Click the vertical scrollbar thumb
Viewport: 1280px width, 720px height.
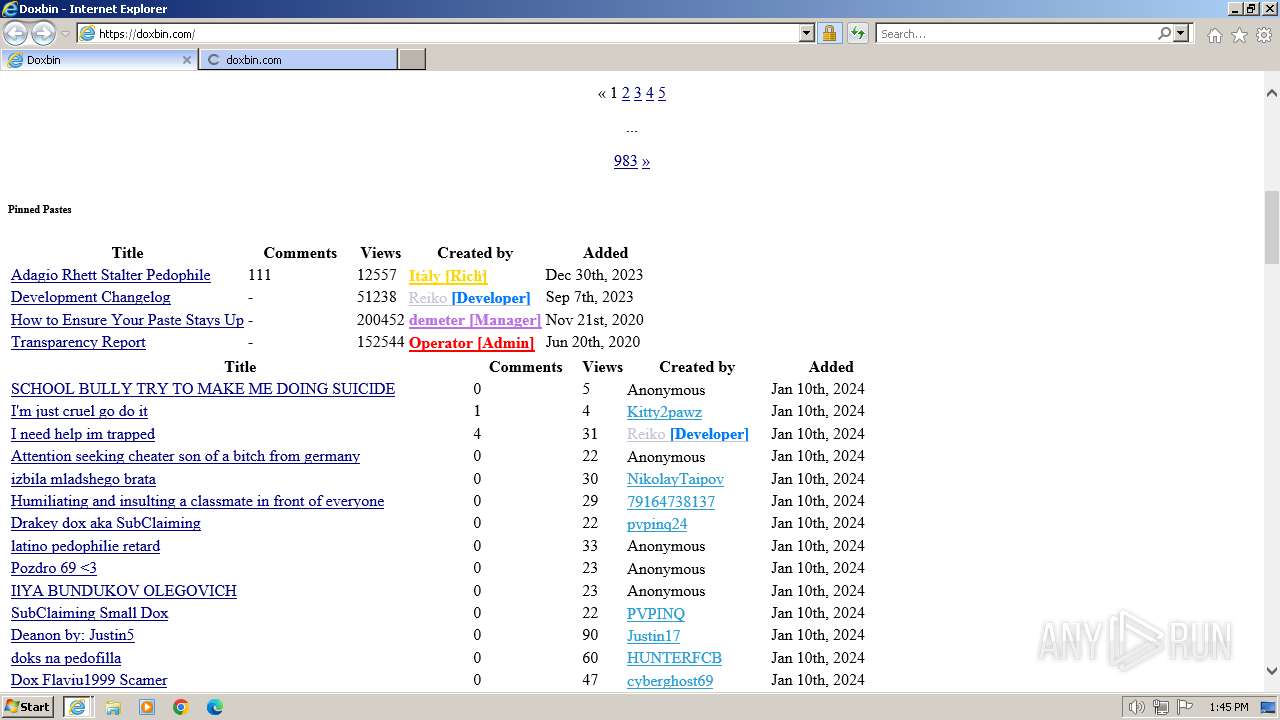pos(1272,227)
